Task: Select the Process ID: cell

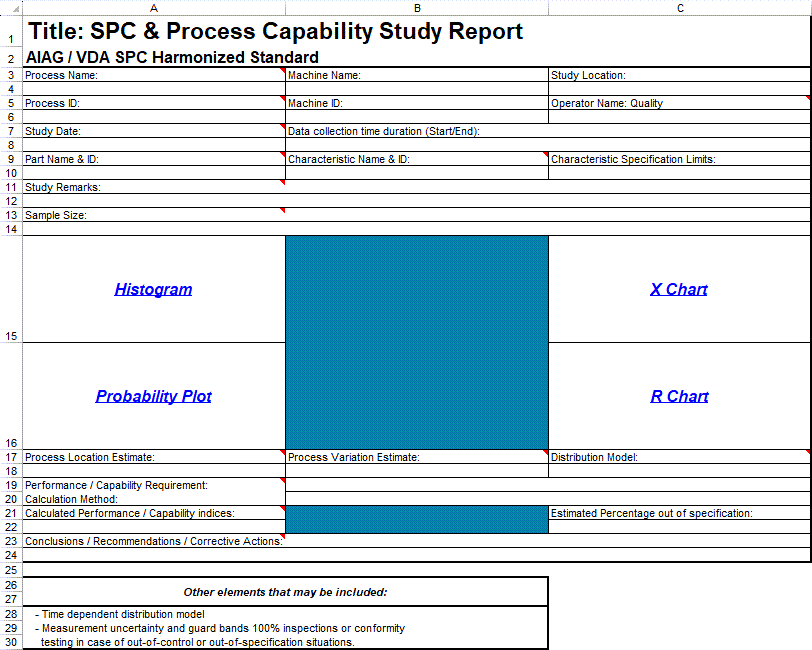Action: 154,103
